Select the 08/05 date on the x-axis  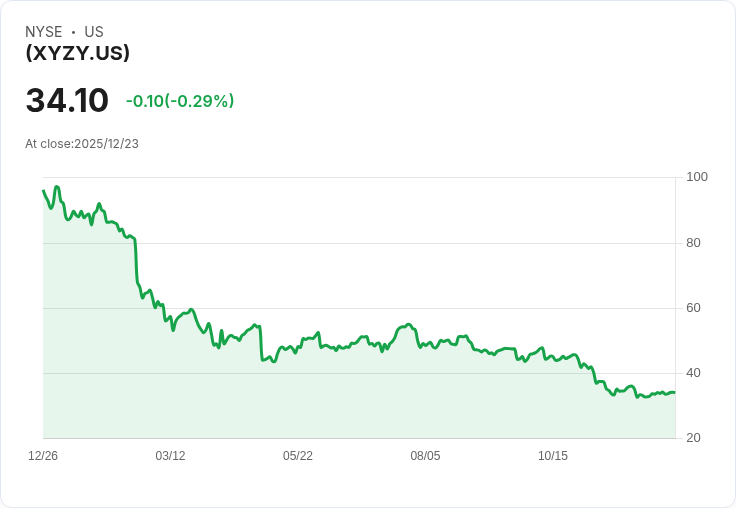(x=425, y=456)
